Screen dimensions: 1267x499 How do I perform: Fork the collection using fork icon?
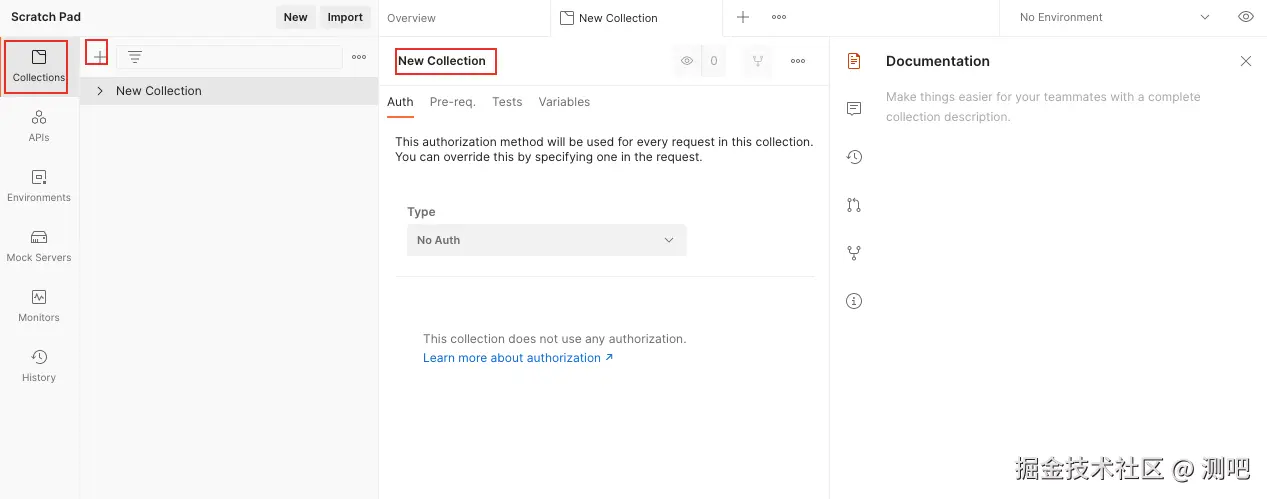point(758,61)
